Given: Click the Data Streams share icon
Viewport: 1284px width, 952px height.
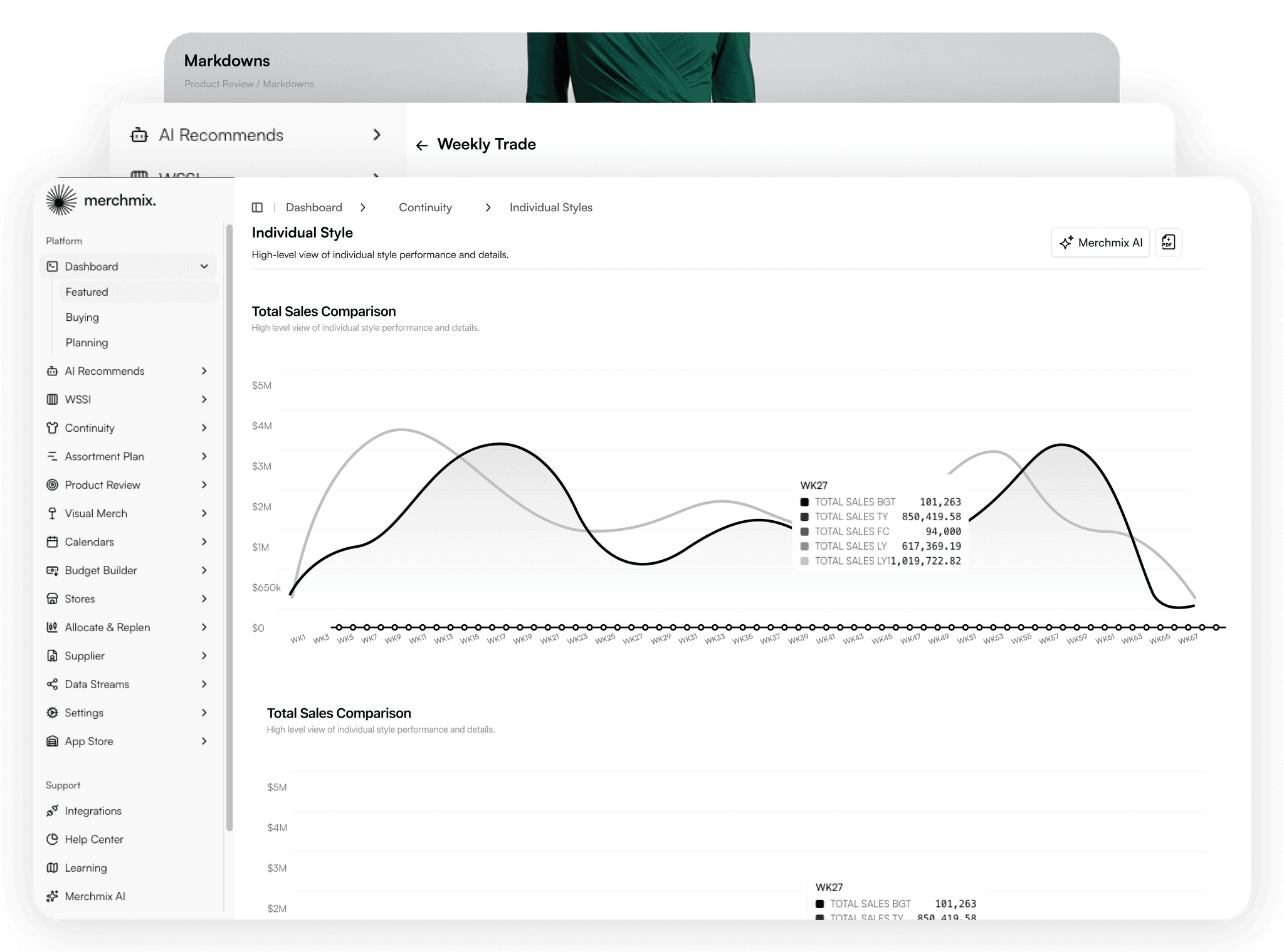Looking at the screenshot, I should pyautogui.click(x=53, y=684).
